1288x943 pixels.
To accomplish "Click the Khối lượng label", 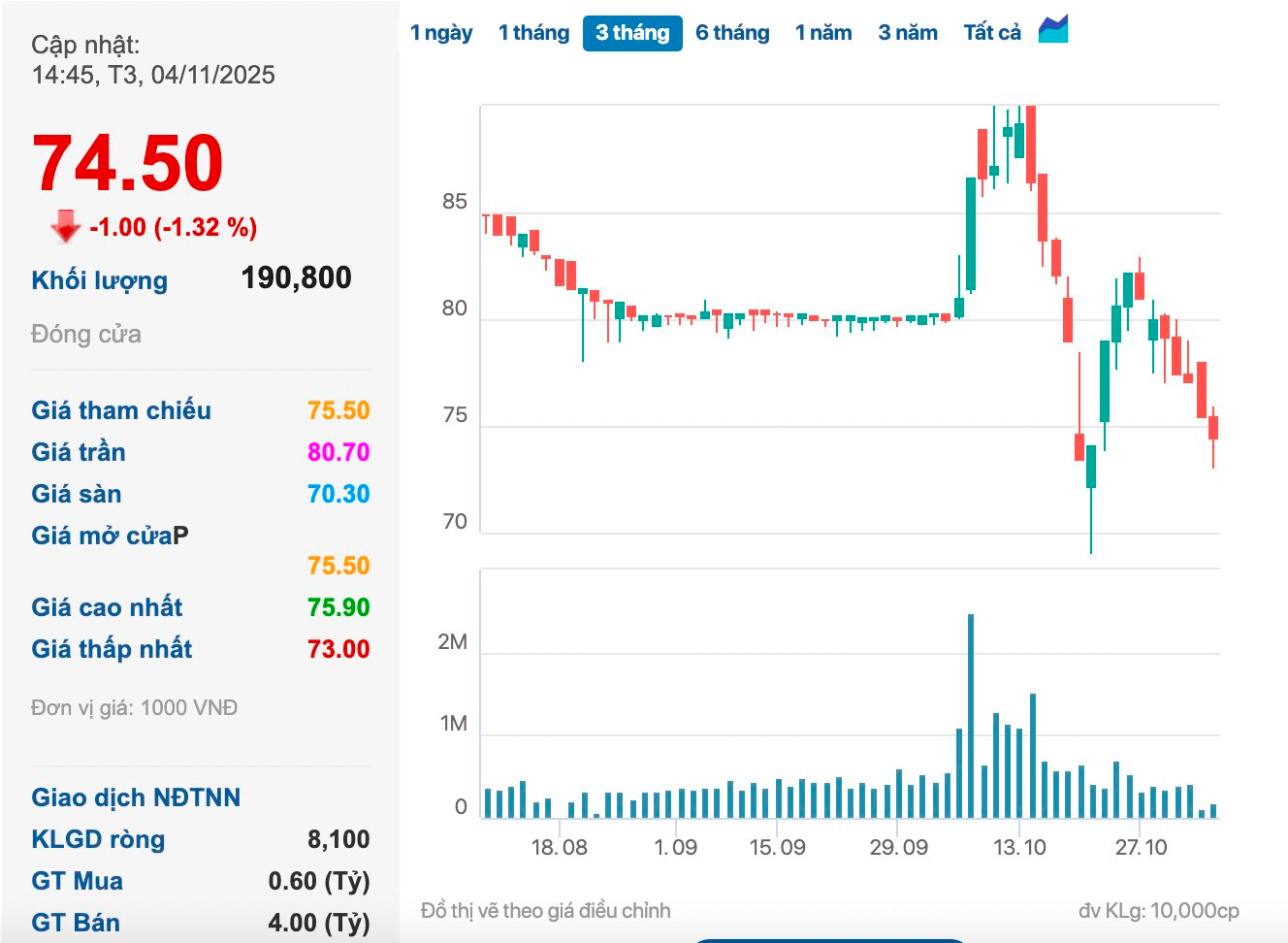I will coord(99,280).
